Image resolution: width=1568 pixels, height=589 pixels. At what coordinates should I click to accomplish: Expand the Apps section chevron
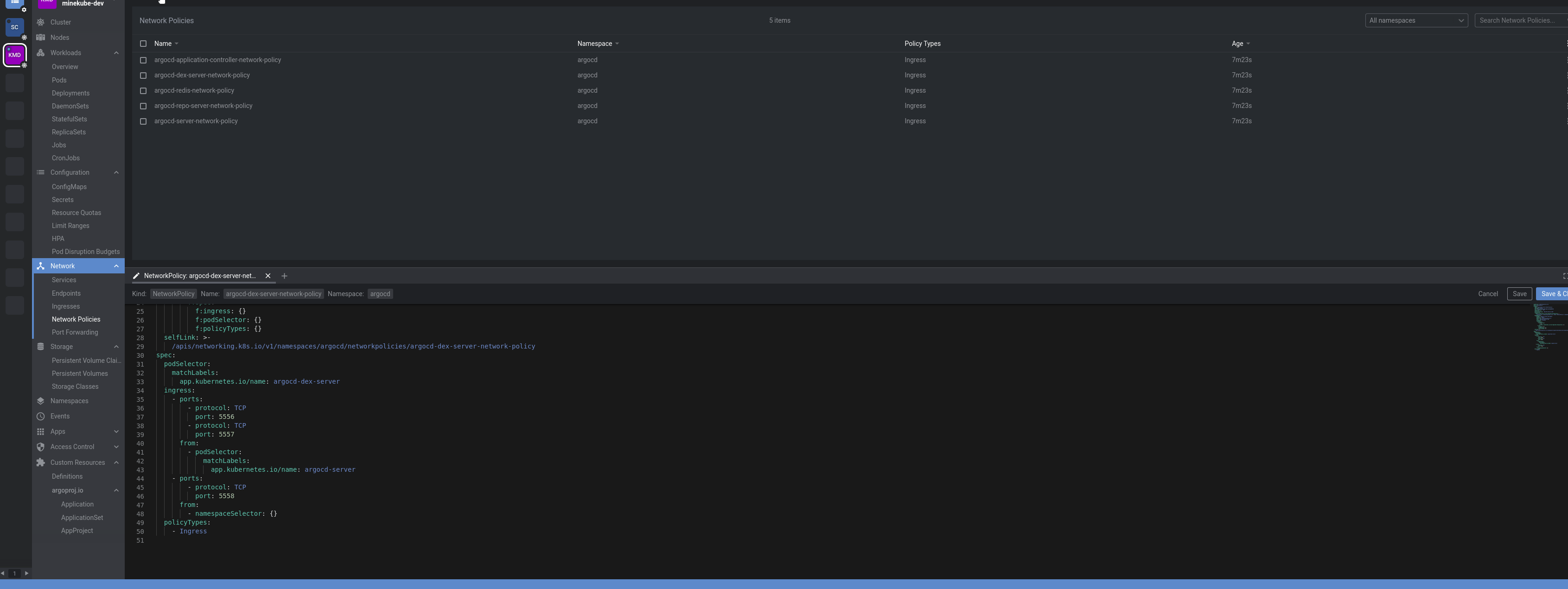[116, 431]
